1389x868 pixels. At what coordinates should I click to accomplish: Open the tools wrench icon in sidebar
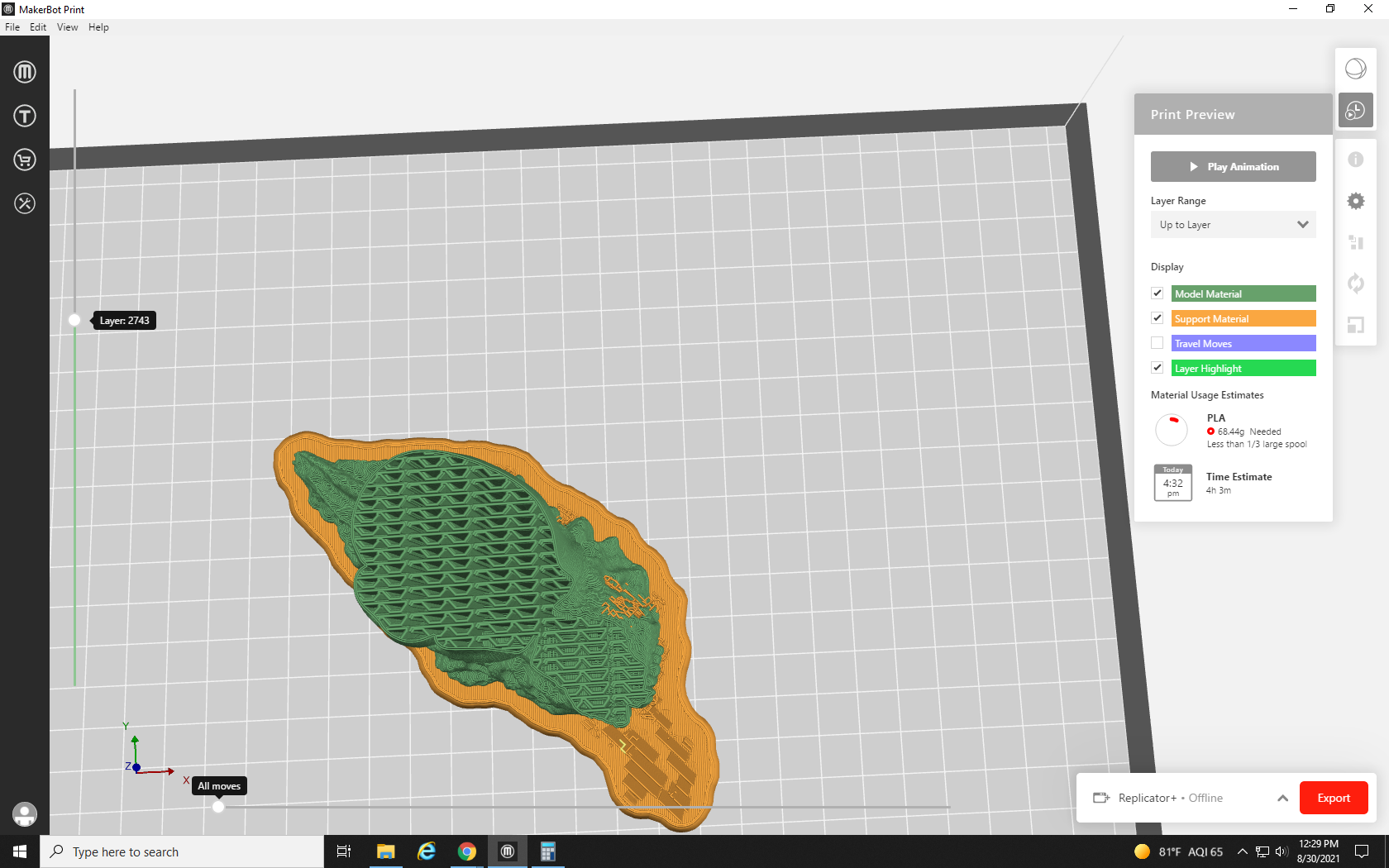25,203
